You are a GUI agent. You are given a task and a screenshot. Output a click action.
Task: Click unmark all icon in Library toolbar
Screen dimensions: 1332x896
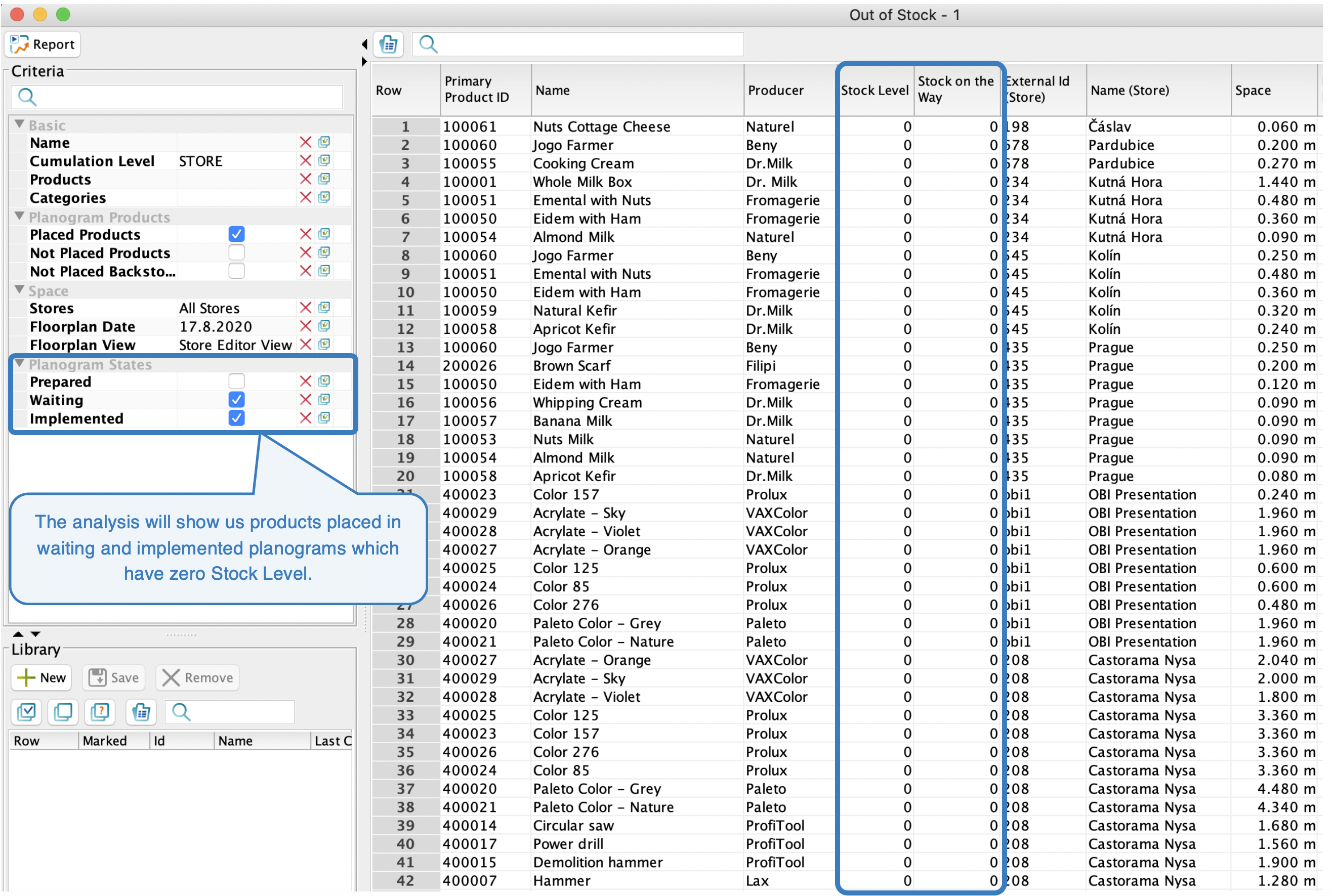point(63,712)
